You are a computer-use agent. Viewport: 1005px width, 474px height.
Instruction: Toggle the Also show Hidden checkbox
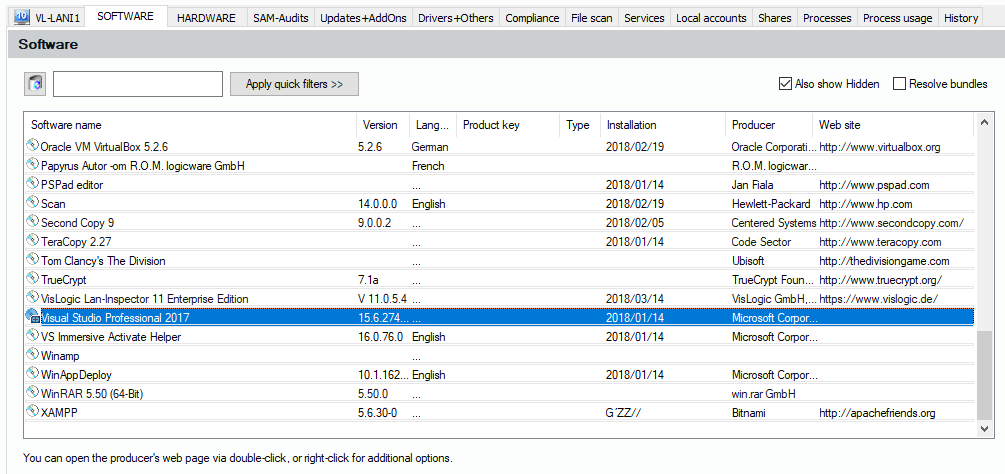785,84
